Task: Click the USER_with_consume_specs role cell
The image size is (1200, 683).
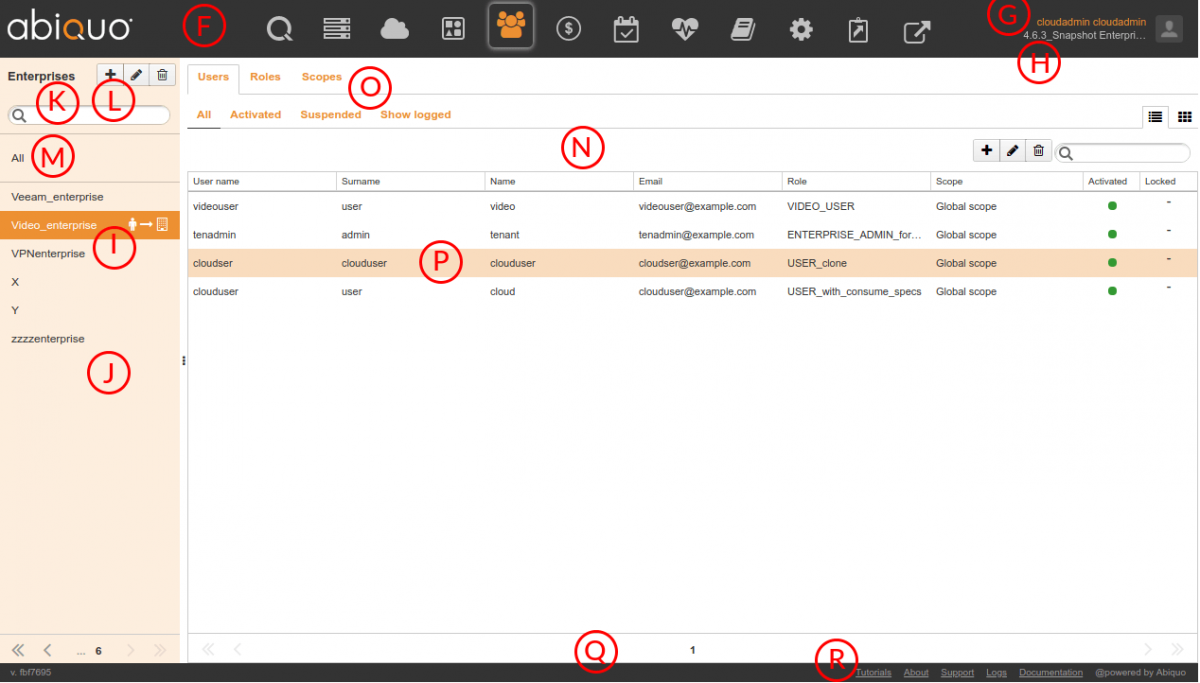Action: (852, 292)
